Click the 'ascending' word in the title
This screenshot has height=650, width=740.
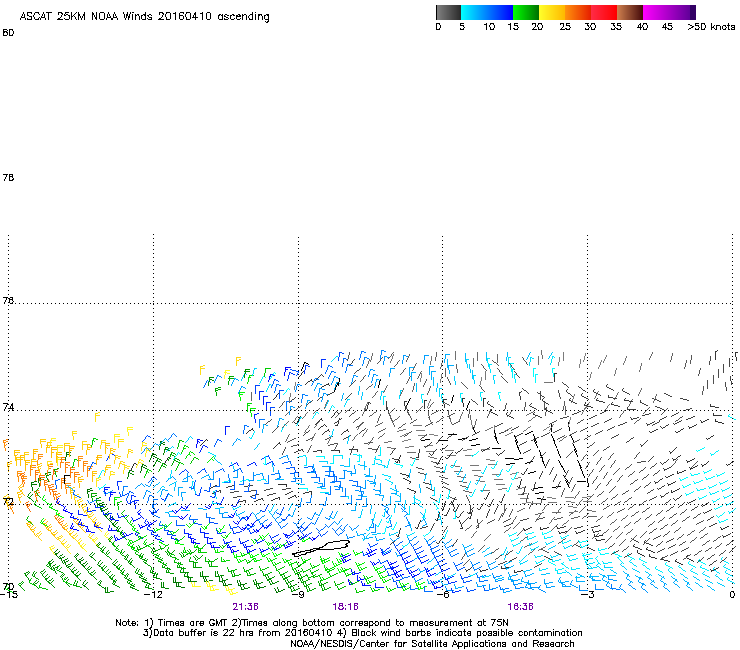click(x=244, y=17)
